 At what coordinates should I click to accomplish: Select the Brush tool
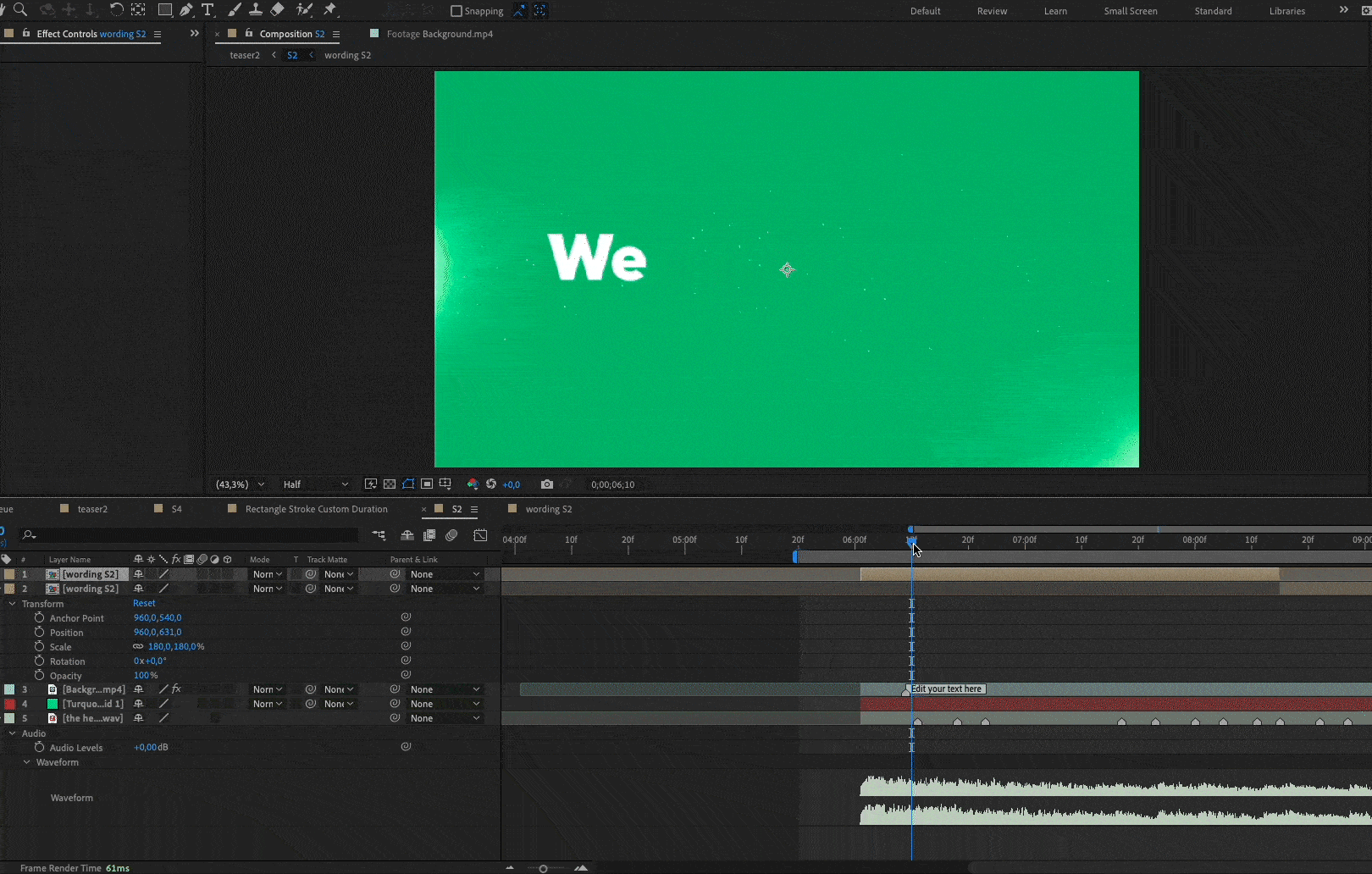(x=235, y=10)
